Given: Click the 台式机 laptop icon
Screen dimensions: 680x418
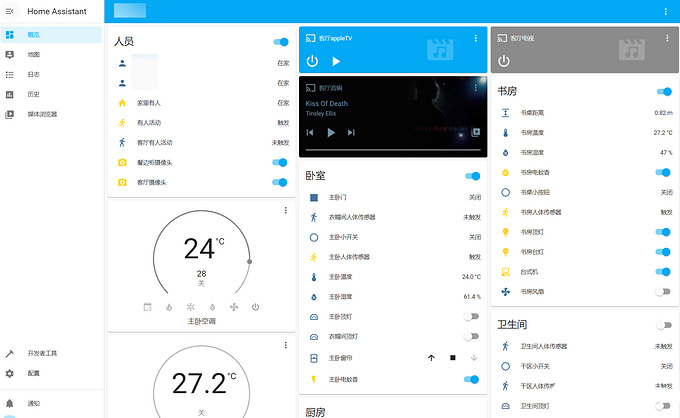Looking at the screenshot, I should pos(506,272).
